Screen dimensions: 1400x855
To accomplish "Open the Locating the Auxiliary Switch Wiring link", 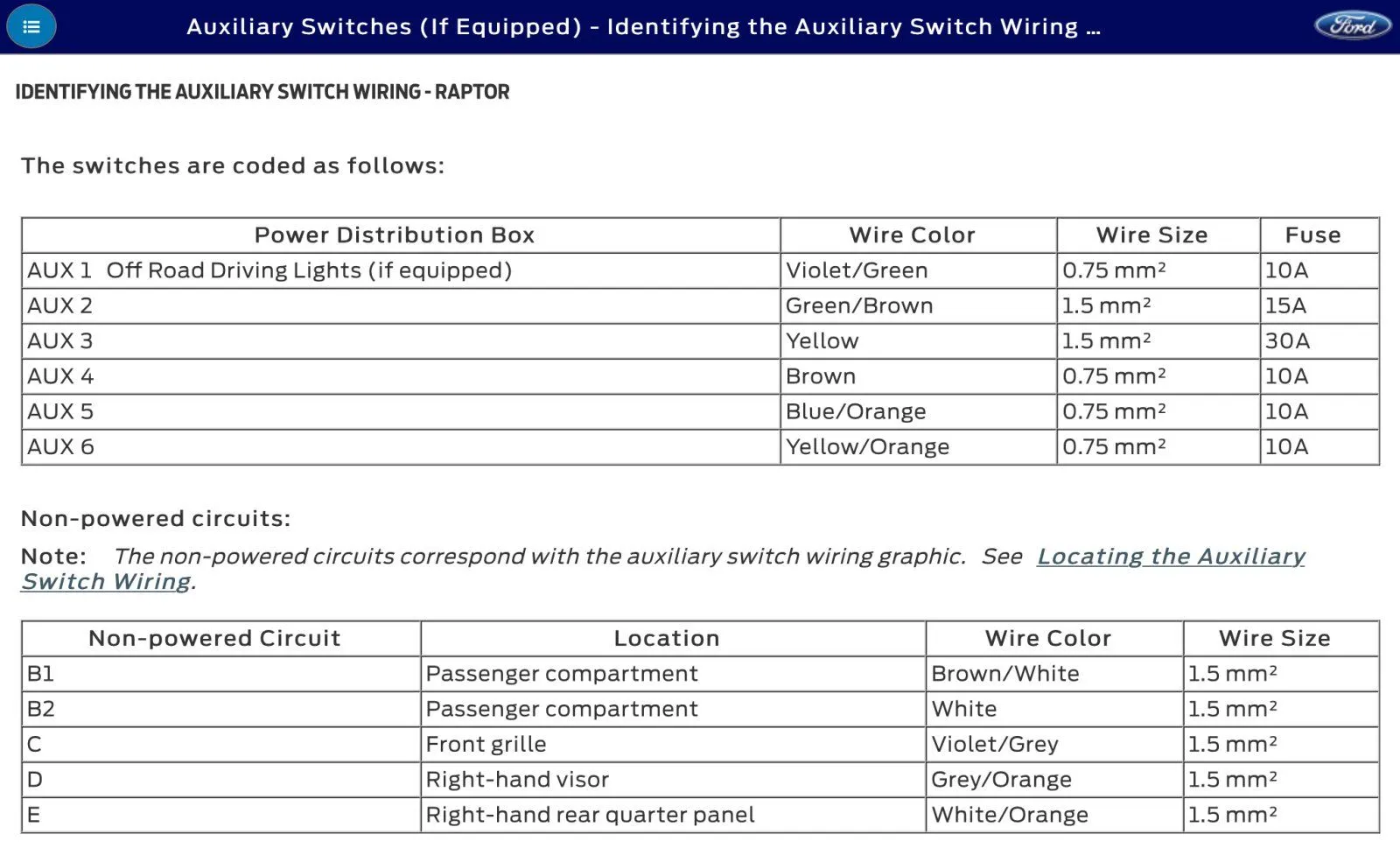I will coord(662,569).
